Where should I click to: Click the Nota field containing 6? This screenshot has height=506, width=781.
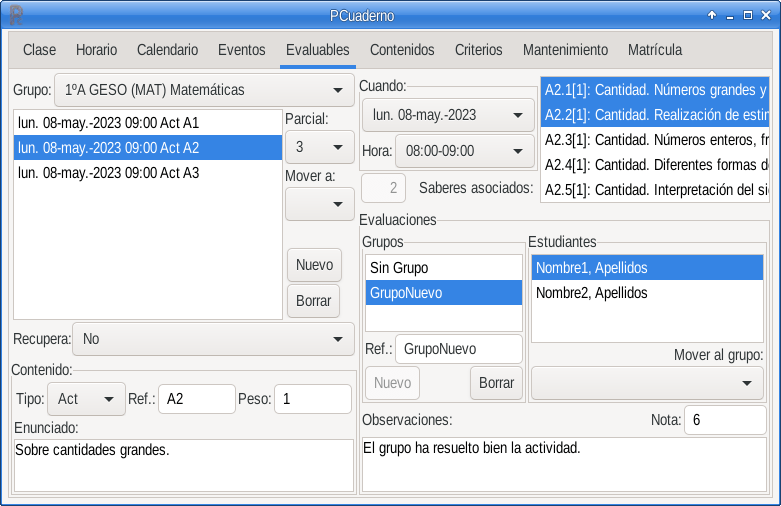point(725,420)
